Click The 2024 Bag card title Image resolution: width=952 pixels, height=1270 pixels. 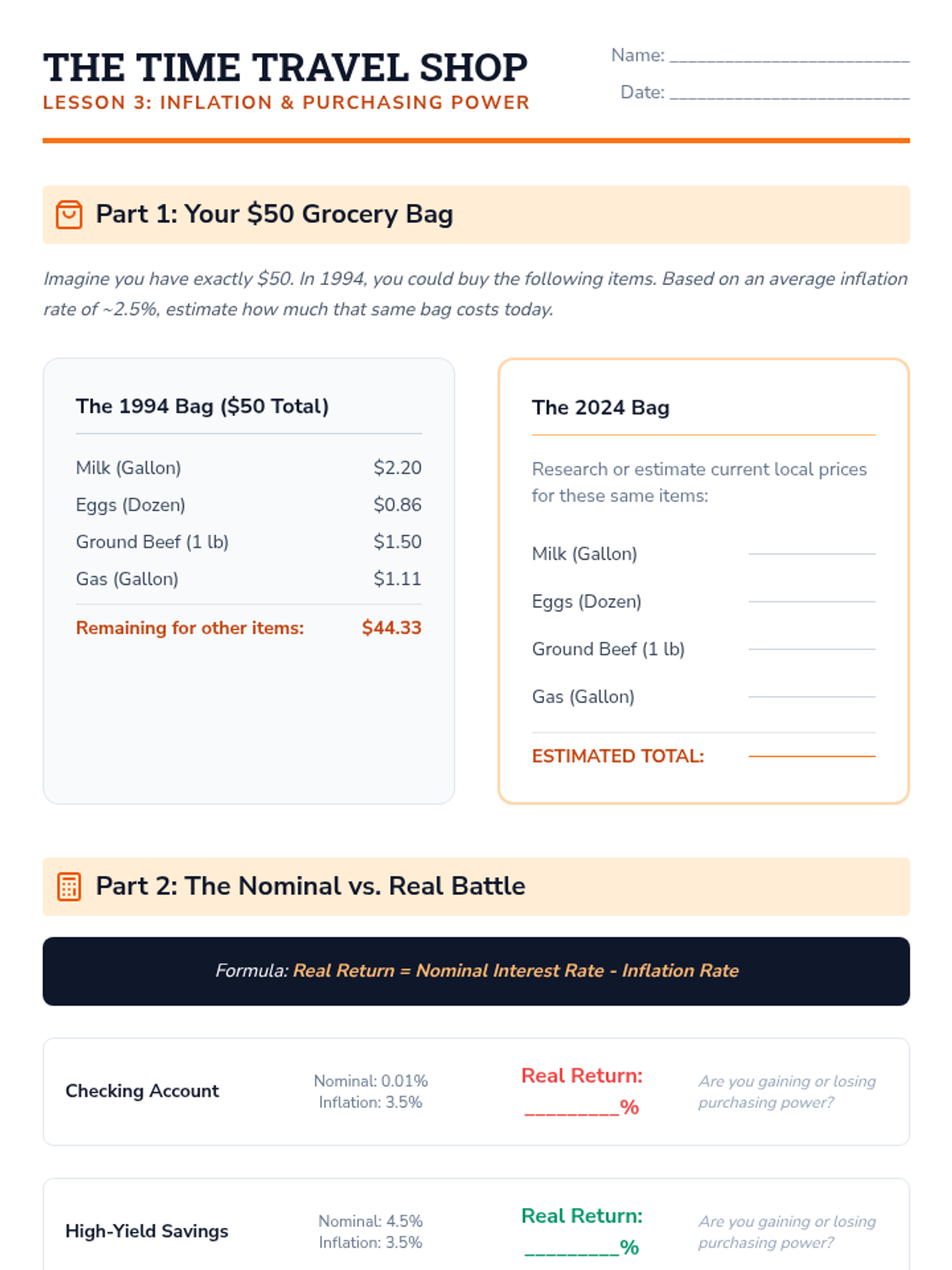[601, 408]
